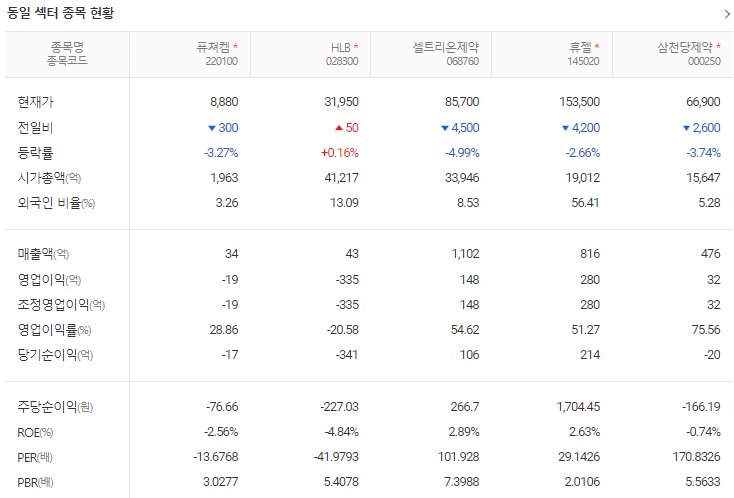
Task: Click the blue down change value 4,200
Action: click(586, 127)
